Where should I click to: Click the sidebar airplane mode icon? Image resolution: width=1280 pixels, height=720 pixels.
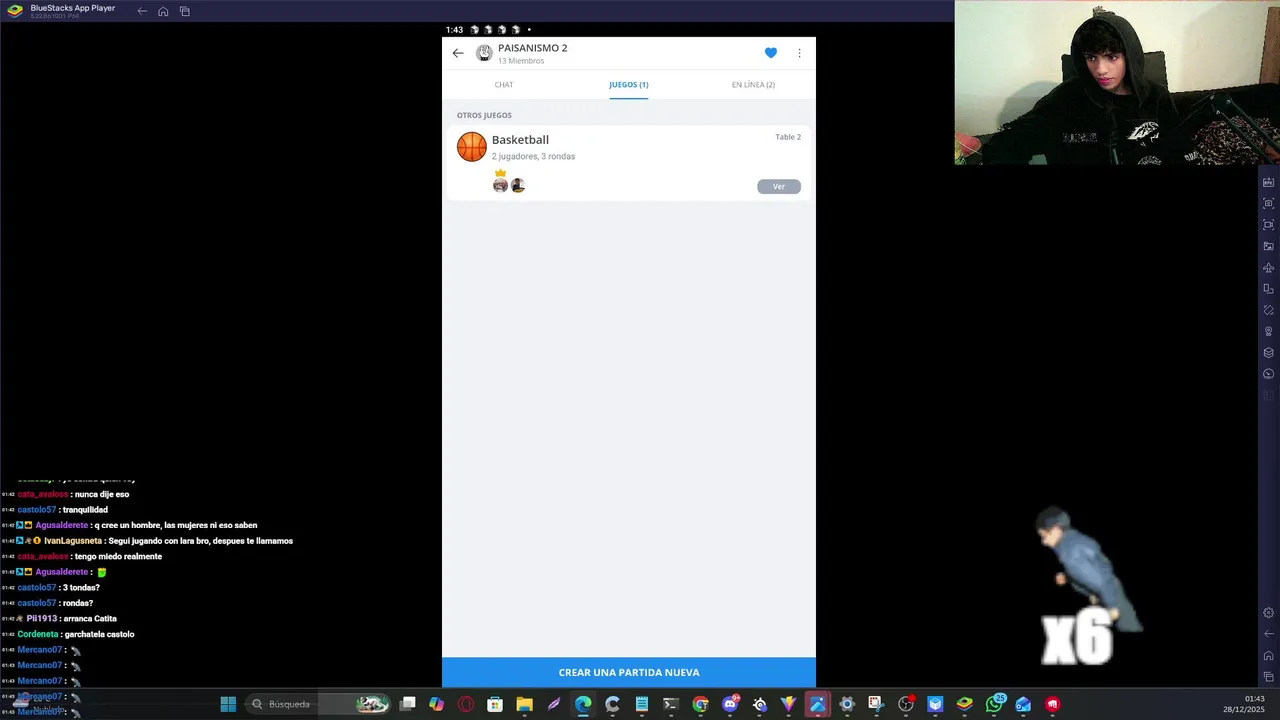1269,268
